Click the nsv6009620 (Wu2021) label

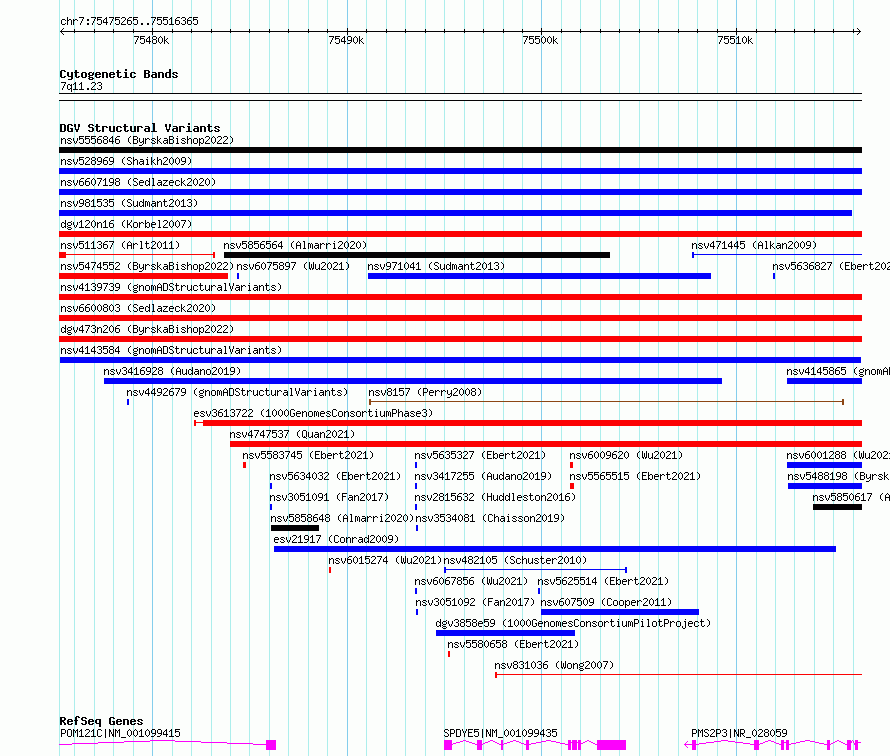tap(626, 455)
